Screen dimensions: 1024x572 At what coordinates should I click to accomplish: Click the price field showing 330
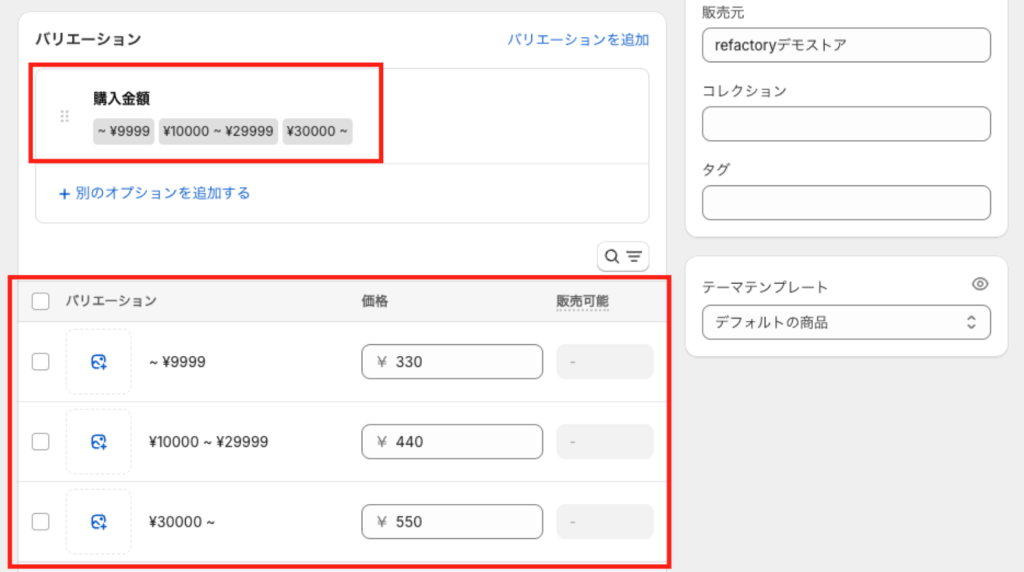(x=452, y=362)
